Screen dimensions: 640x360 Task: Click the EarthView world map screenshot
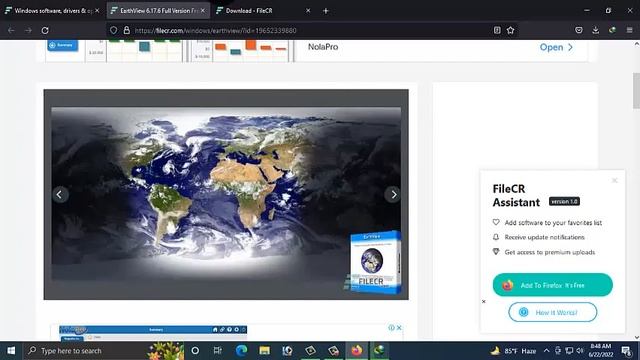[226, 194]
